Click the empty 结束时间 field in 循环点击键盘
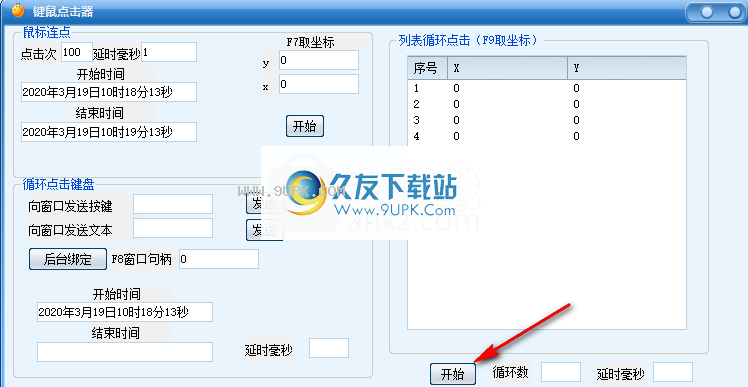748x387 pixels. [125, 352]
